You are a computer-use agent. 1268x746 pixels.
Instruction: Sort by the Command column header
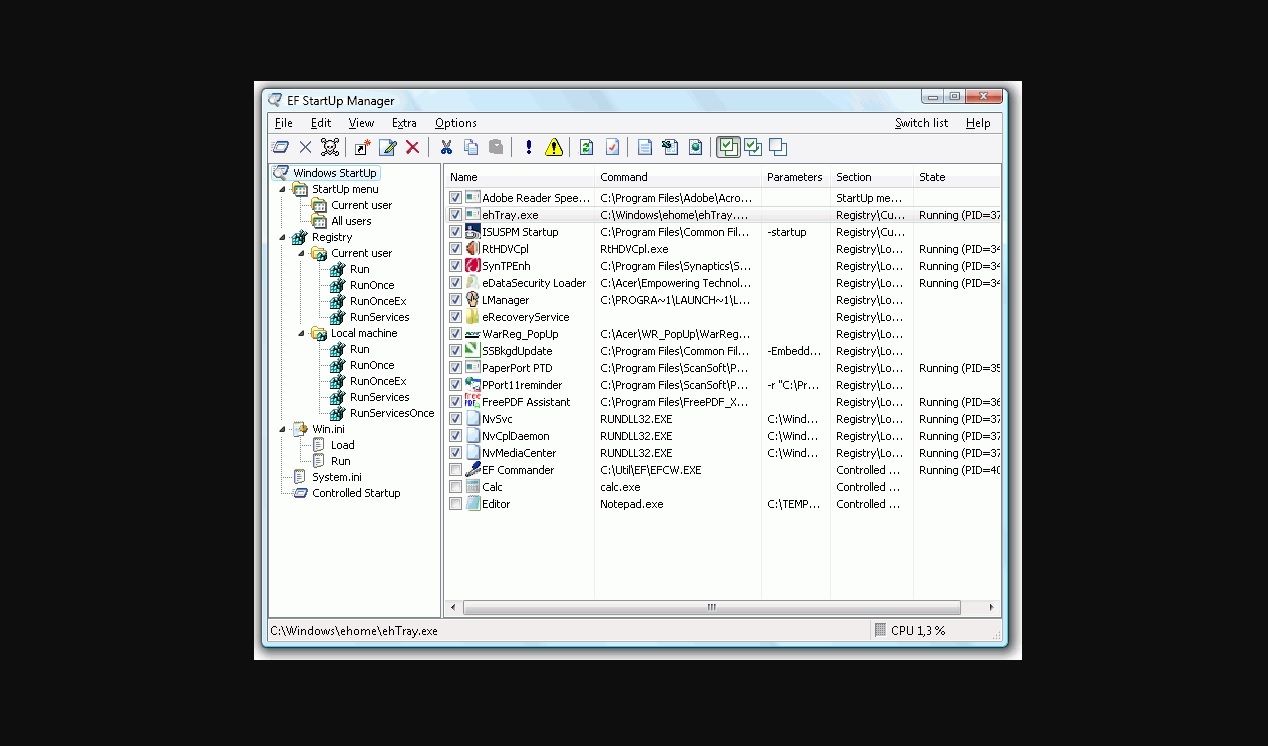[x=678, y=177]
